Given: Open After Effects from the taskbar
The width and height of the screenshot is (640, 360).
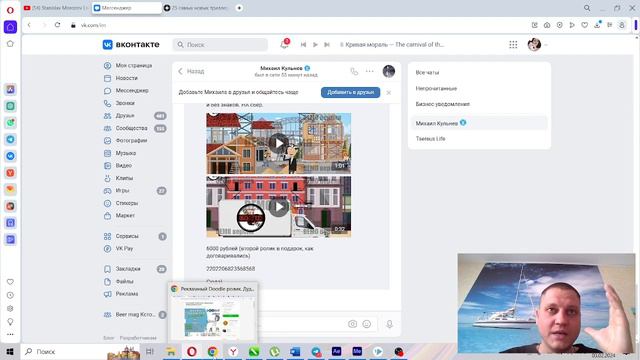Looking at the screenshot, I should point(336,351).
